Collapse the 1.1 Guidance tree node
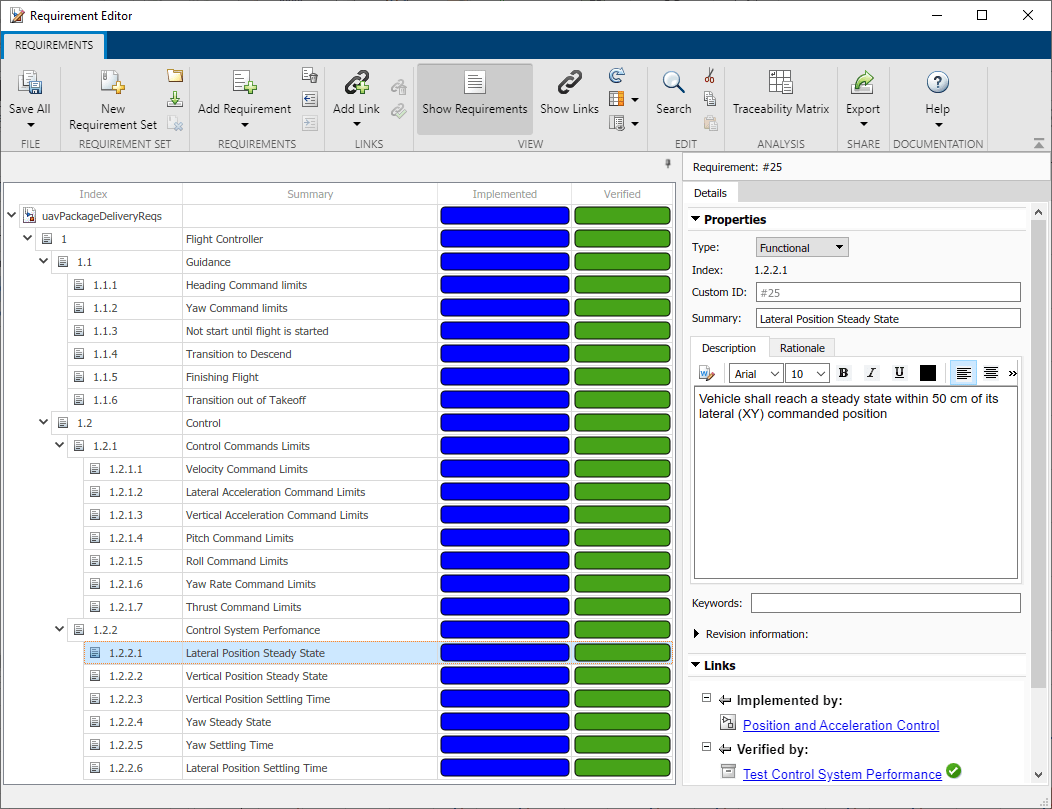 pyautogui.click(x=43, y=262)
